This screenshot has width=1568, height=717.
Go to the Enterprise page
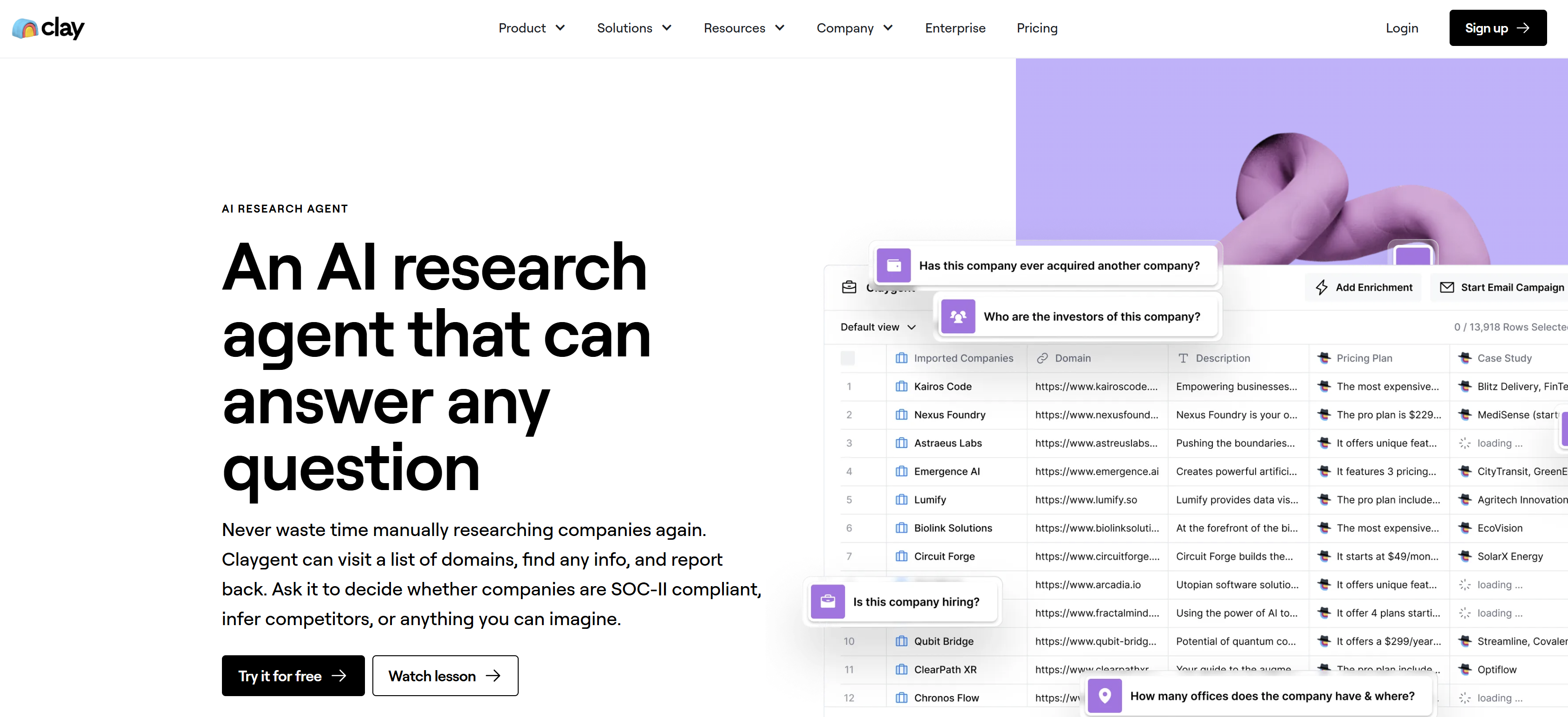pos(955,28)
